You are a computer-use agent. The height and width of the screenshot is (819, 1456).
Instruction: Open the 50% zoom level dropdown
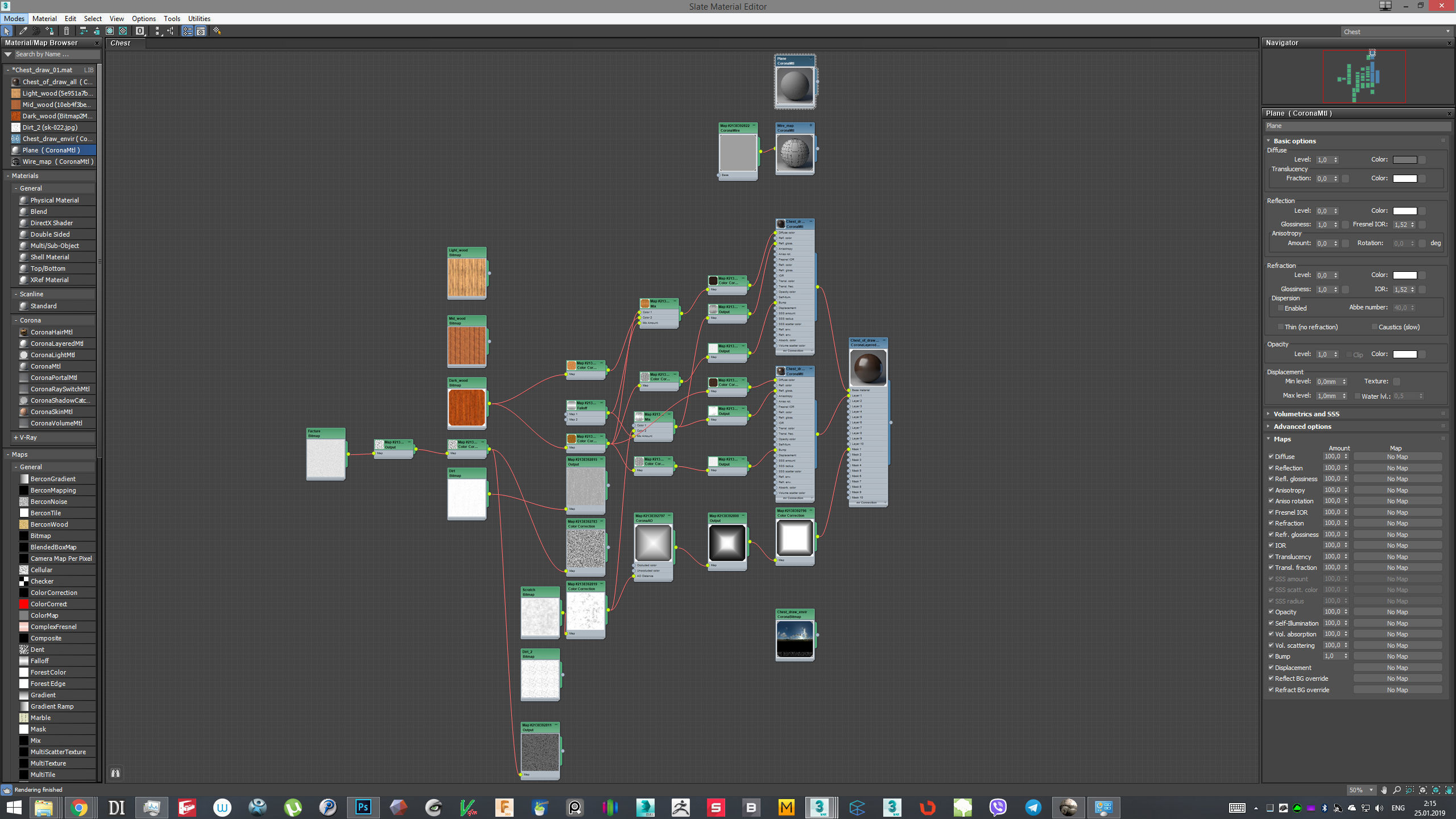coord(1371,790)
